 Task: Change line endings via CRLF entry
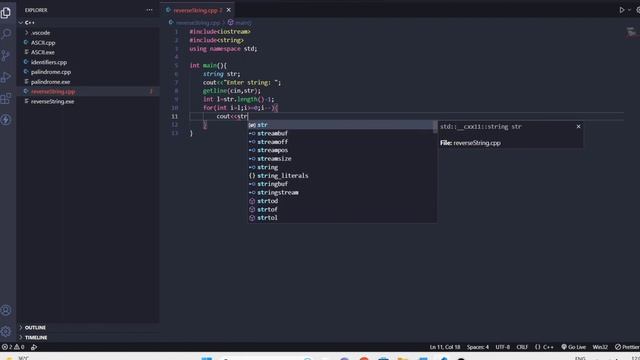[x=522, y=347]
